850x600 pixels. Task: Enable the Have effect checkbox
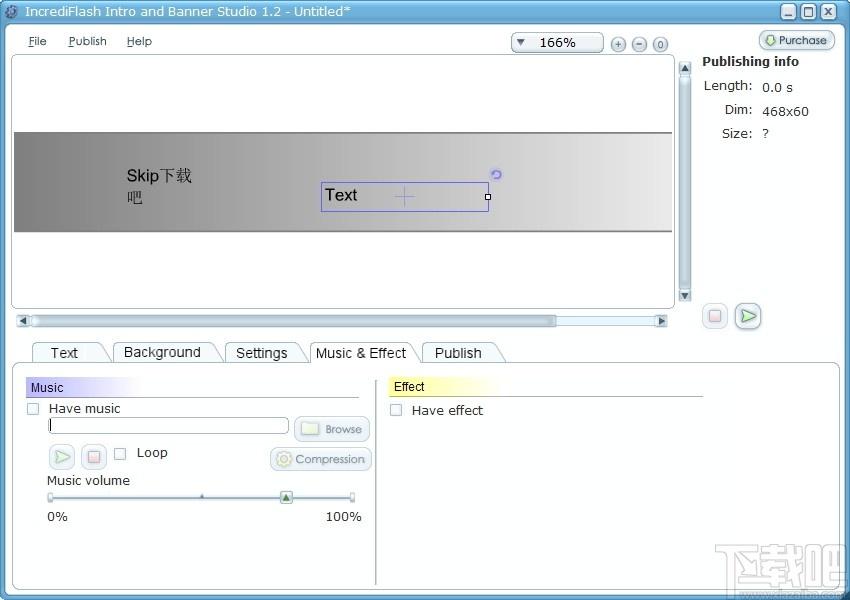point(396,410)
